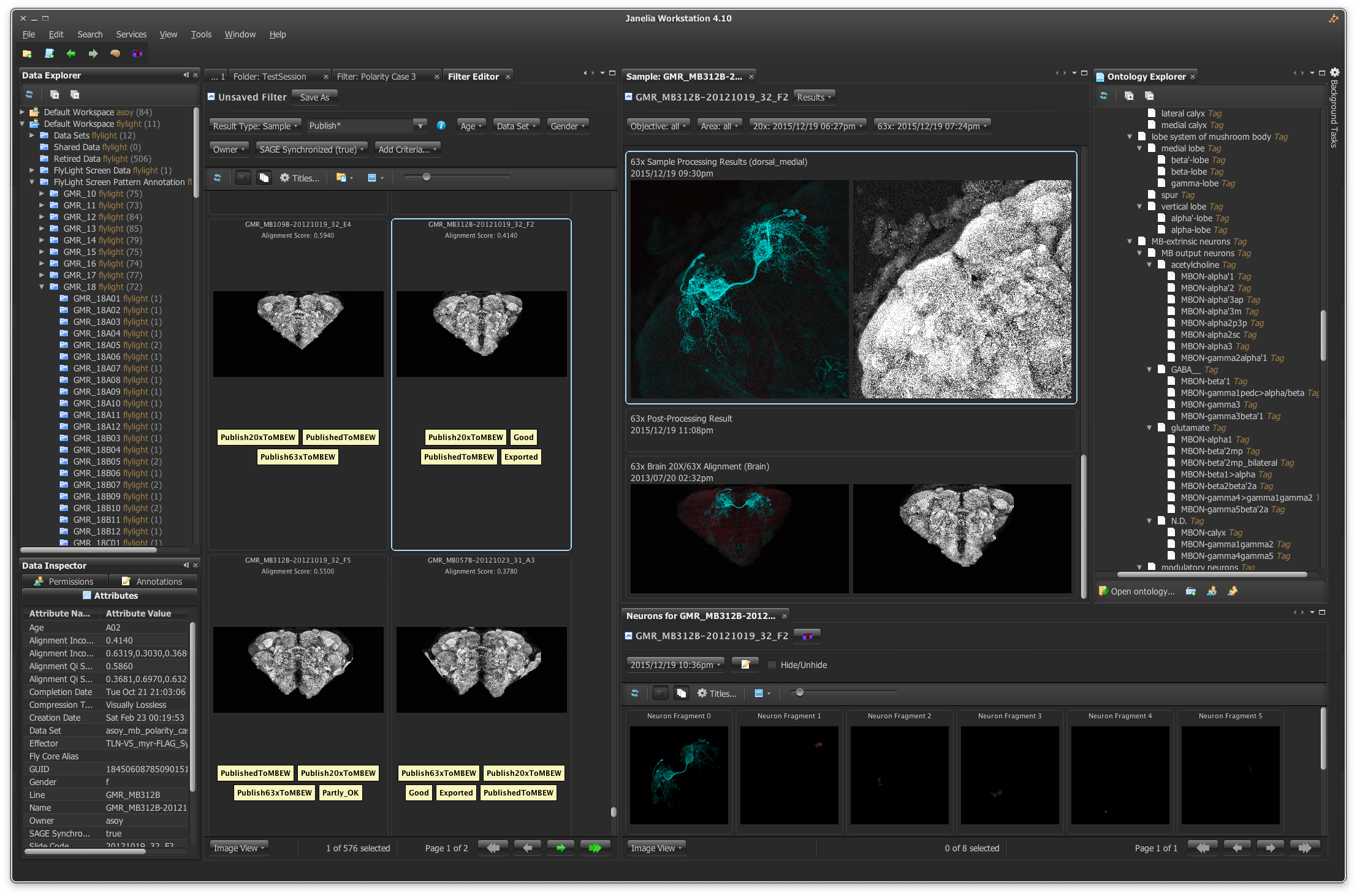Open the Services menu

[131, 34]
